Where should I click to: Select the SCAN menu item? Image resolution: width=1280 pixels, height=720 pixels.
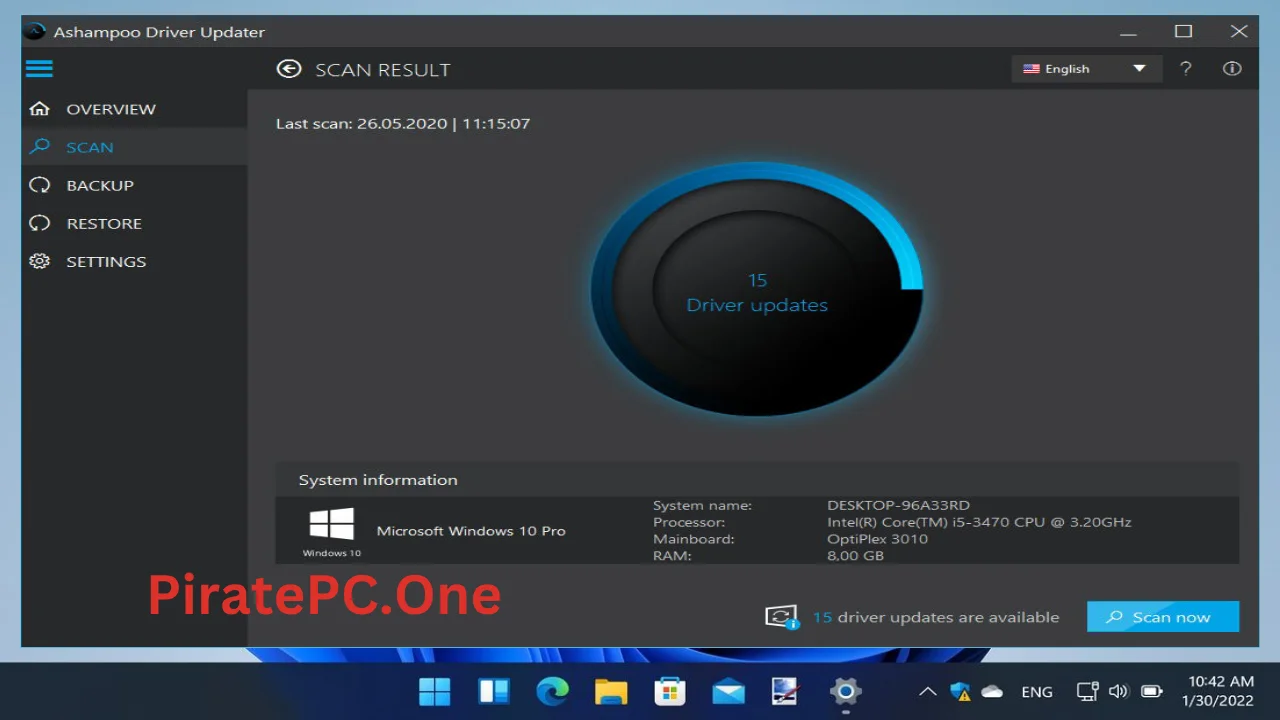click(x=134, y=147)
